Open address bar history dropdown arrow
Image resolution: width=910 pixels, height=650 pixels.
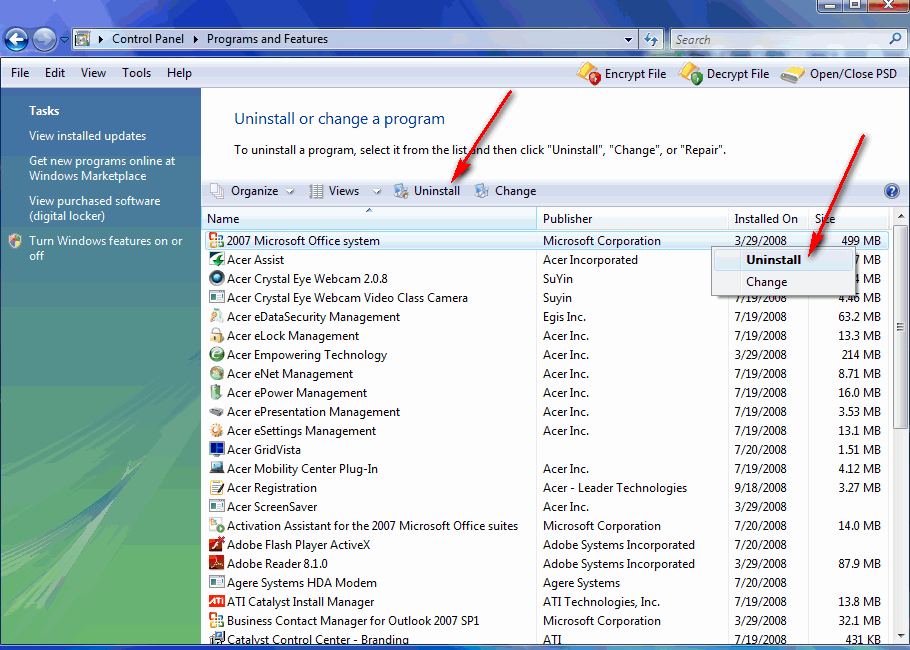click(x=628, y=39)
